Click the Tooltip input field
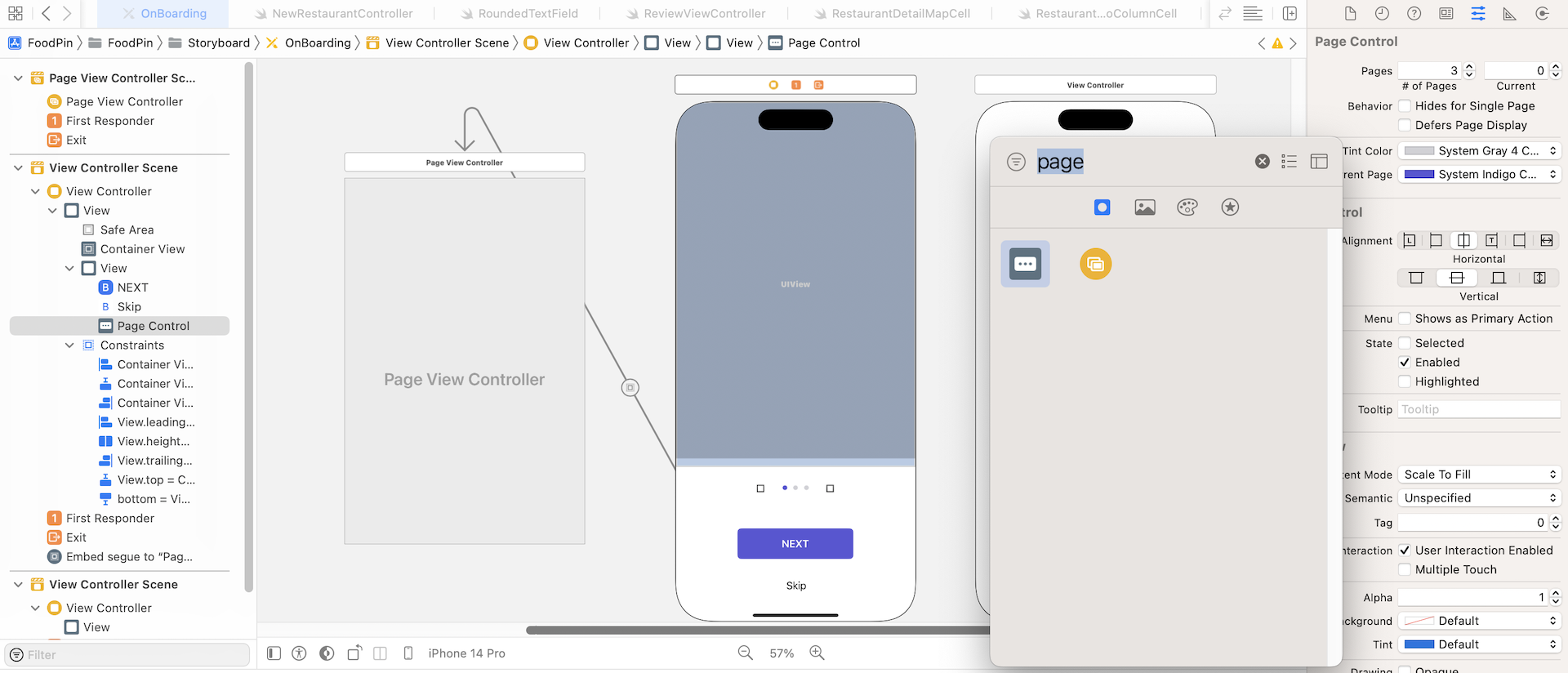The height and width of the screenshot is (673, 1568). pos(1479,409)
